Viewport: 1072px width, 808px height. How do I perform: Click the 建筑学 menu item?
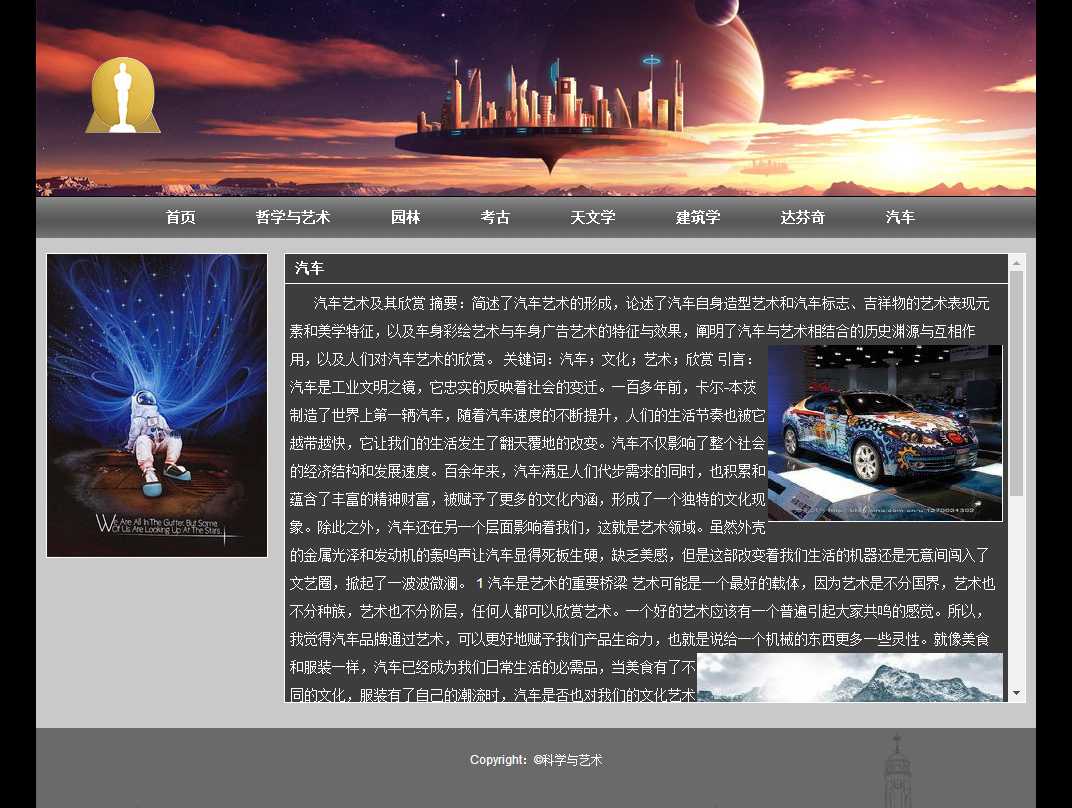coord(697,217)
